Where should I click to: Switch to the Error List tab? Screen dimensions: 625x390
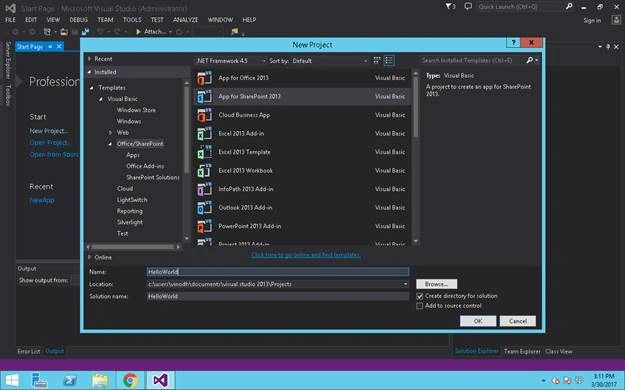29,351
